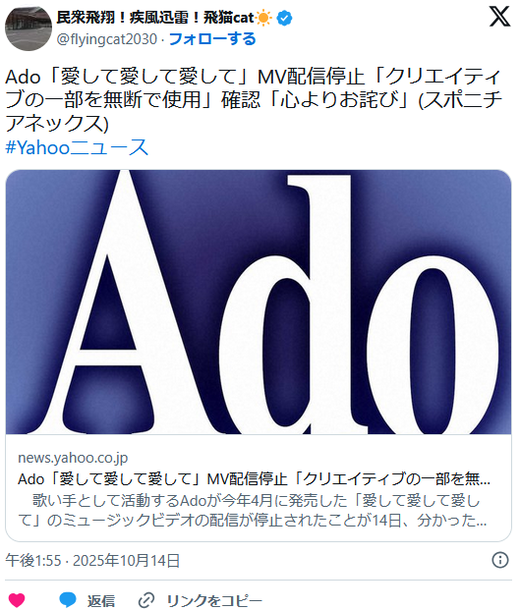Click the X logo icon
The height and width of the screenshot is (610, 520).
(x=499, y=17)
